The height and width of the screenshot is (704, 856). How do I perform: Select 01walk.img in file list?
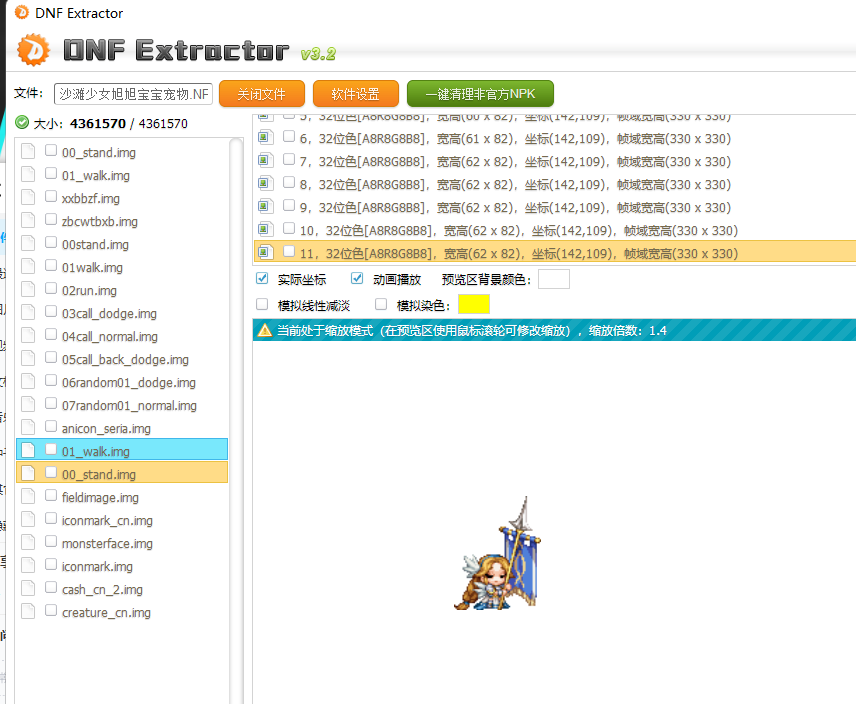coord(92,267)
